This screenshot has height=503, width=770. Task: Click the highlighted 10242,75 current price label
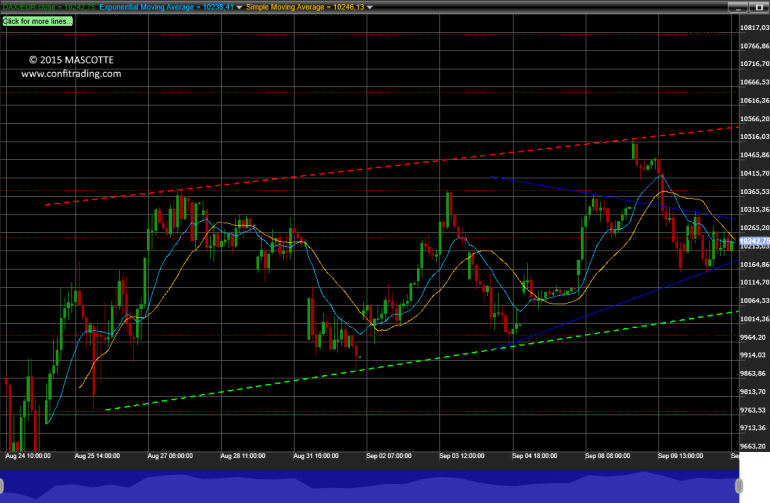pyautogui.click(x=754, y=241)
